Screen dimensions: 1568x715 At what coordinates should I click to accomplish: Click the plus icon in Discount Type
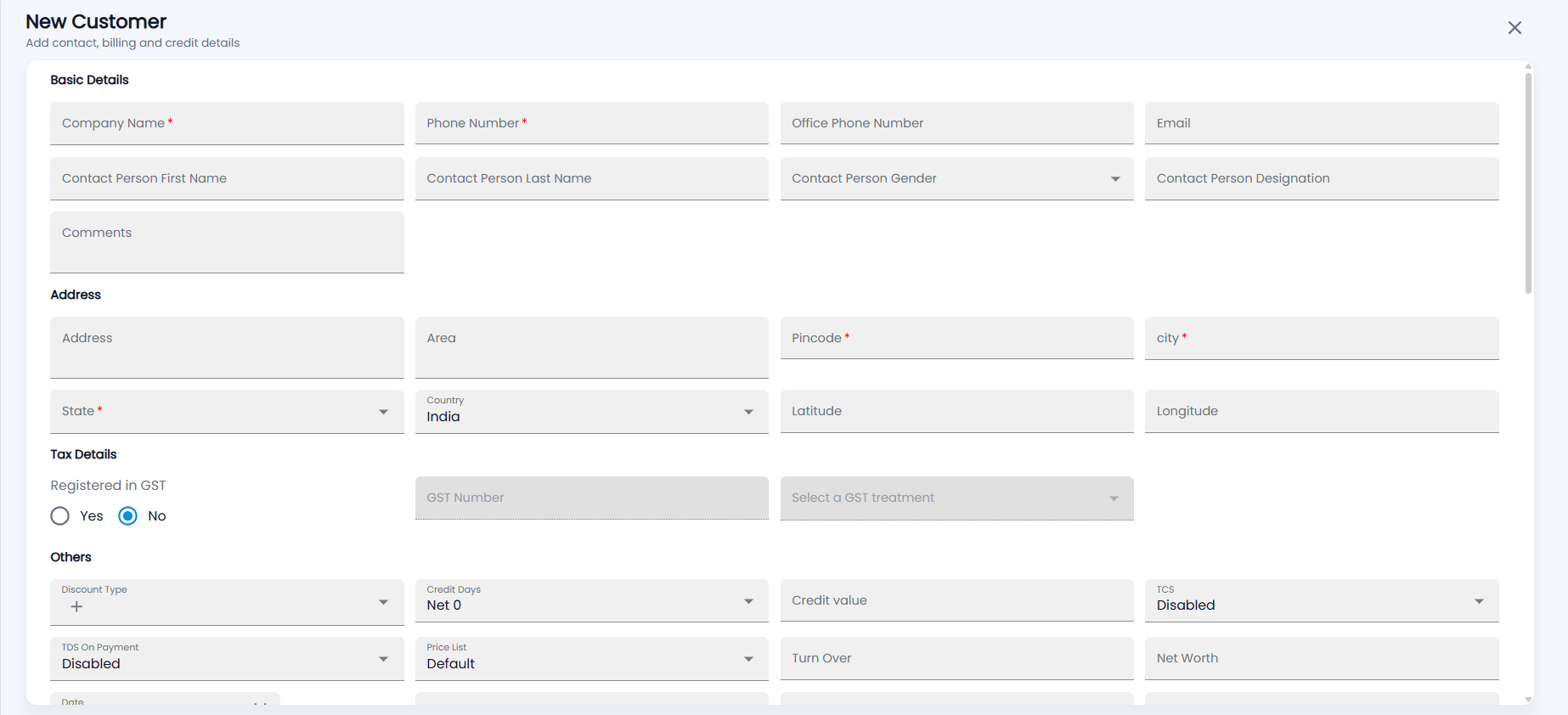tap(76, 606)
